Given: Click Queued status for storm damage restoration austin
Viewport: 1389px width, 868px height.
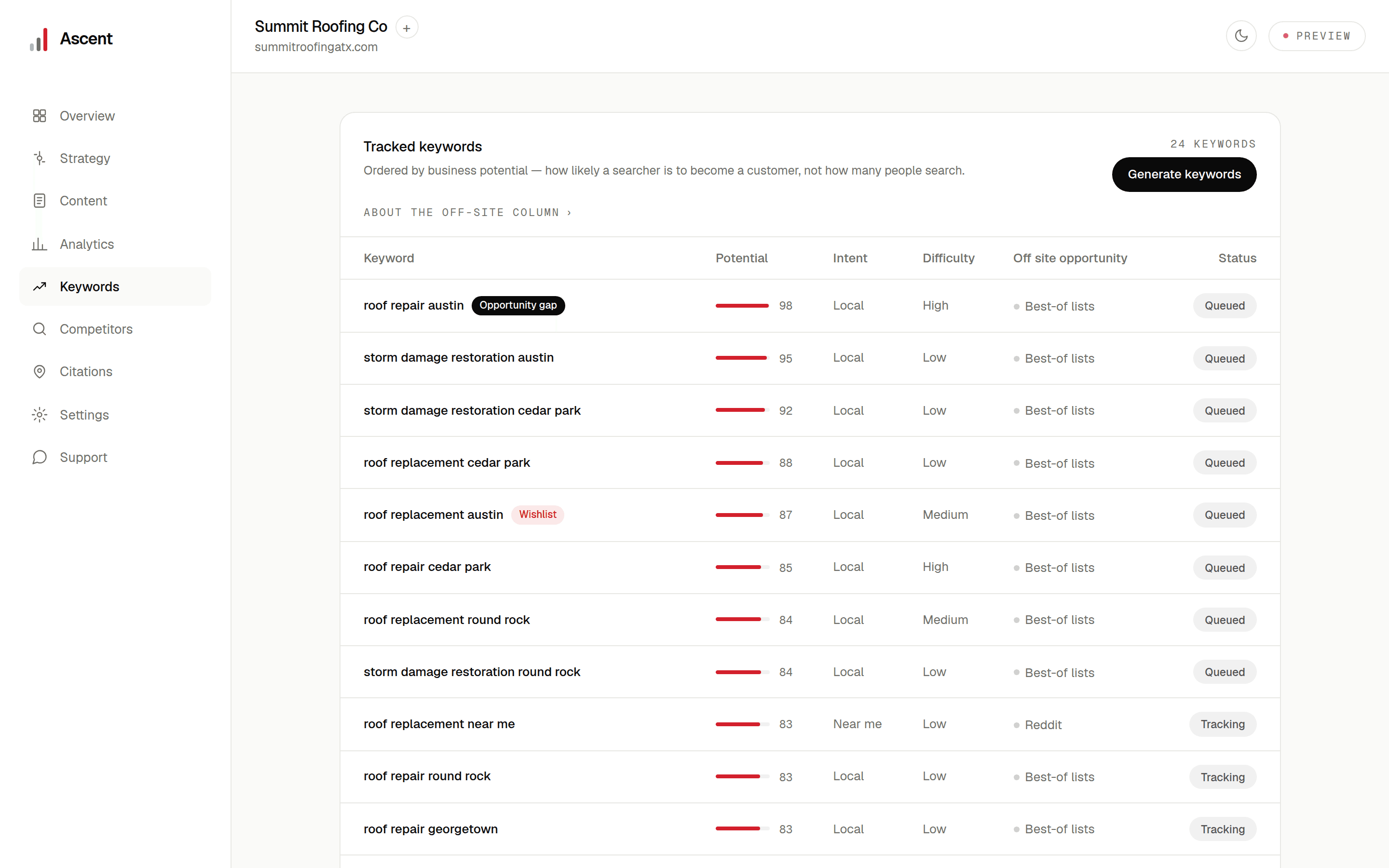Looking at the screenshot, I should [1224, 358].
